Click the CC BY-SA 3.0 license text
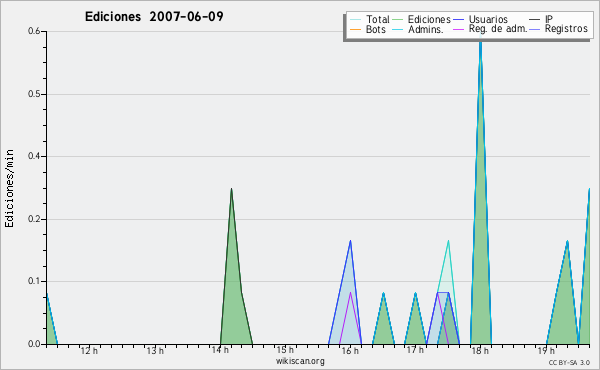 coord(569,362)
